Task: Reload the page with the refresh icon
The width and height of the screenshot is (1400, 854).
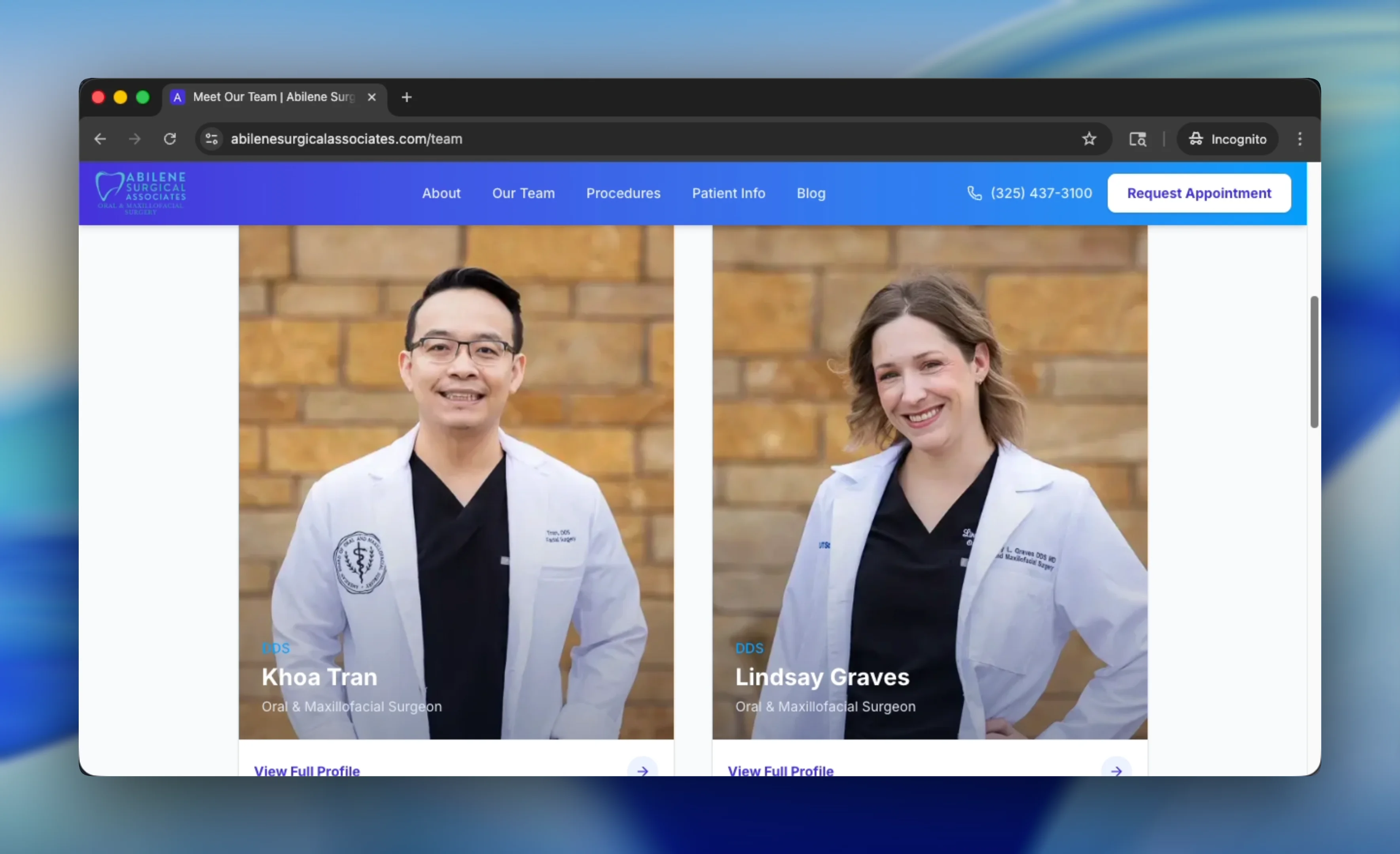Action: [x=170, y=138]
